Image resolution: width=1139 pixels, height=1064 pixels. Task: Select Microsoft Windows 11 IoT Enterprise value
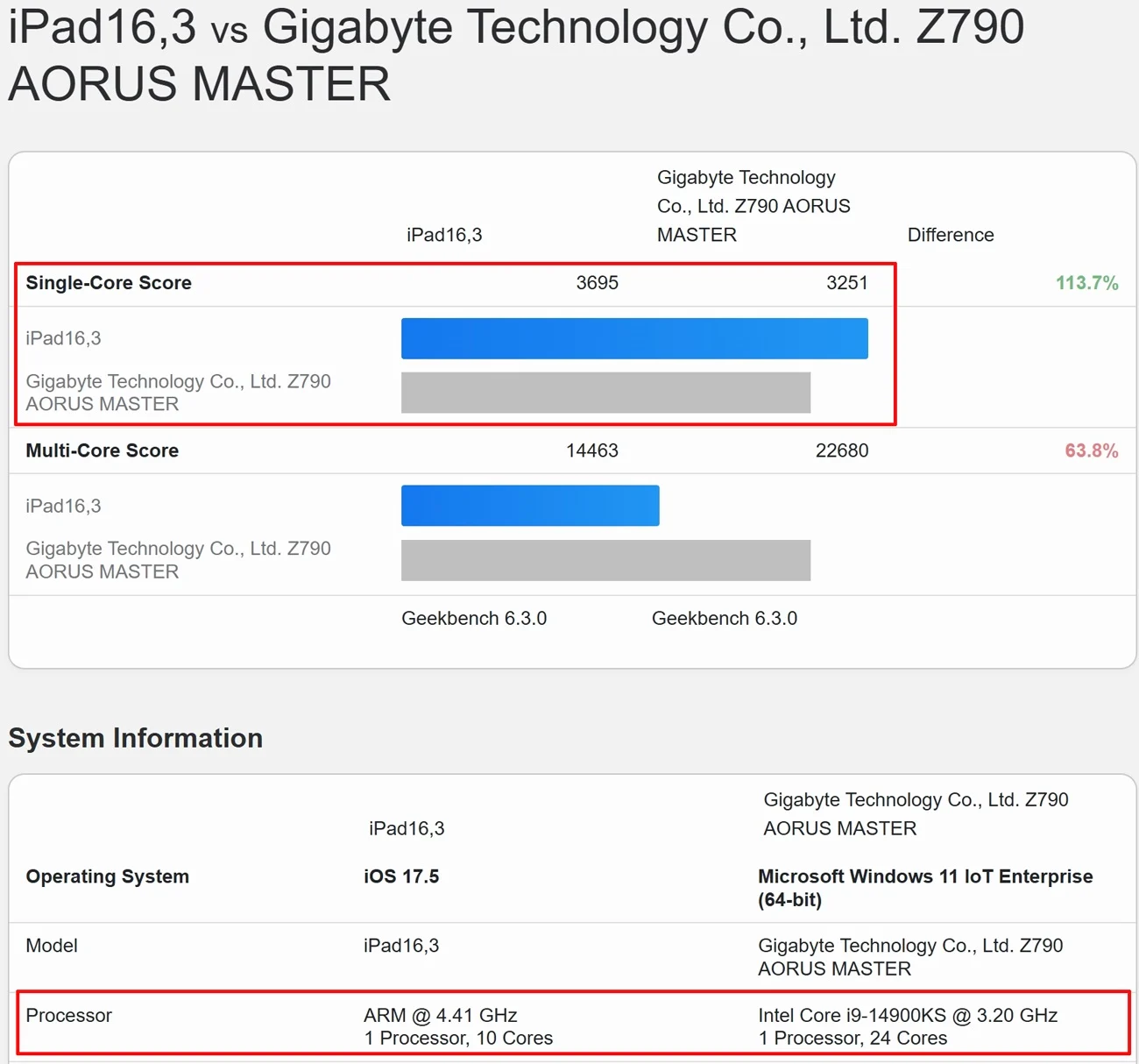coord(925,888)
